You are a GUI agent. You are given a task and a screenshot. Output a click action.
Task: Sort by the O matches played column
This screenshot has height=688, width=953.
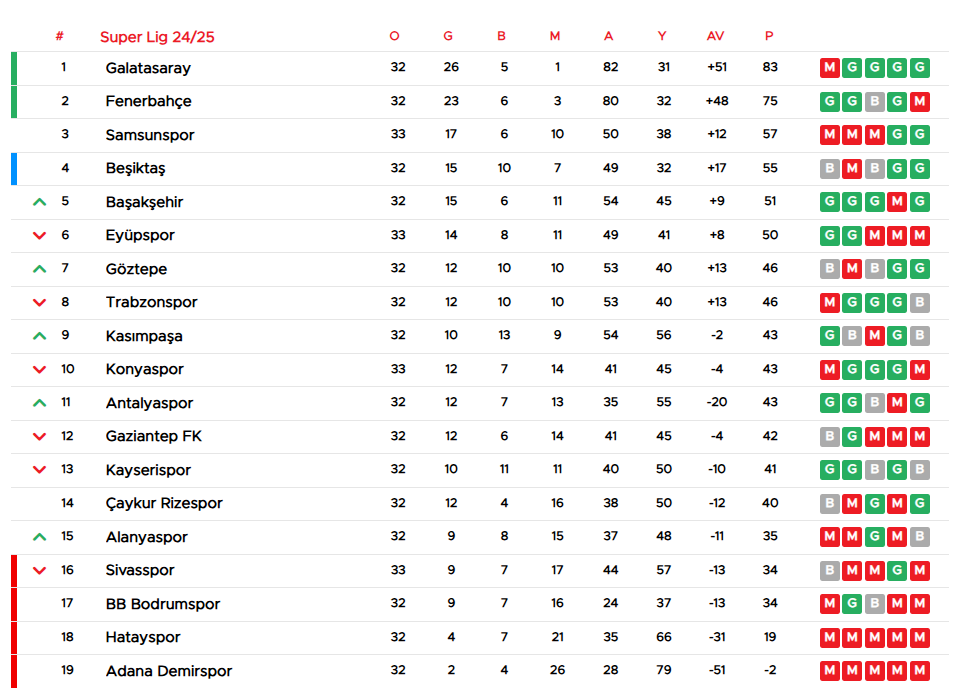pos(394,36)
